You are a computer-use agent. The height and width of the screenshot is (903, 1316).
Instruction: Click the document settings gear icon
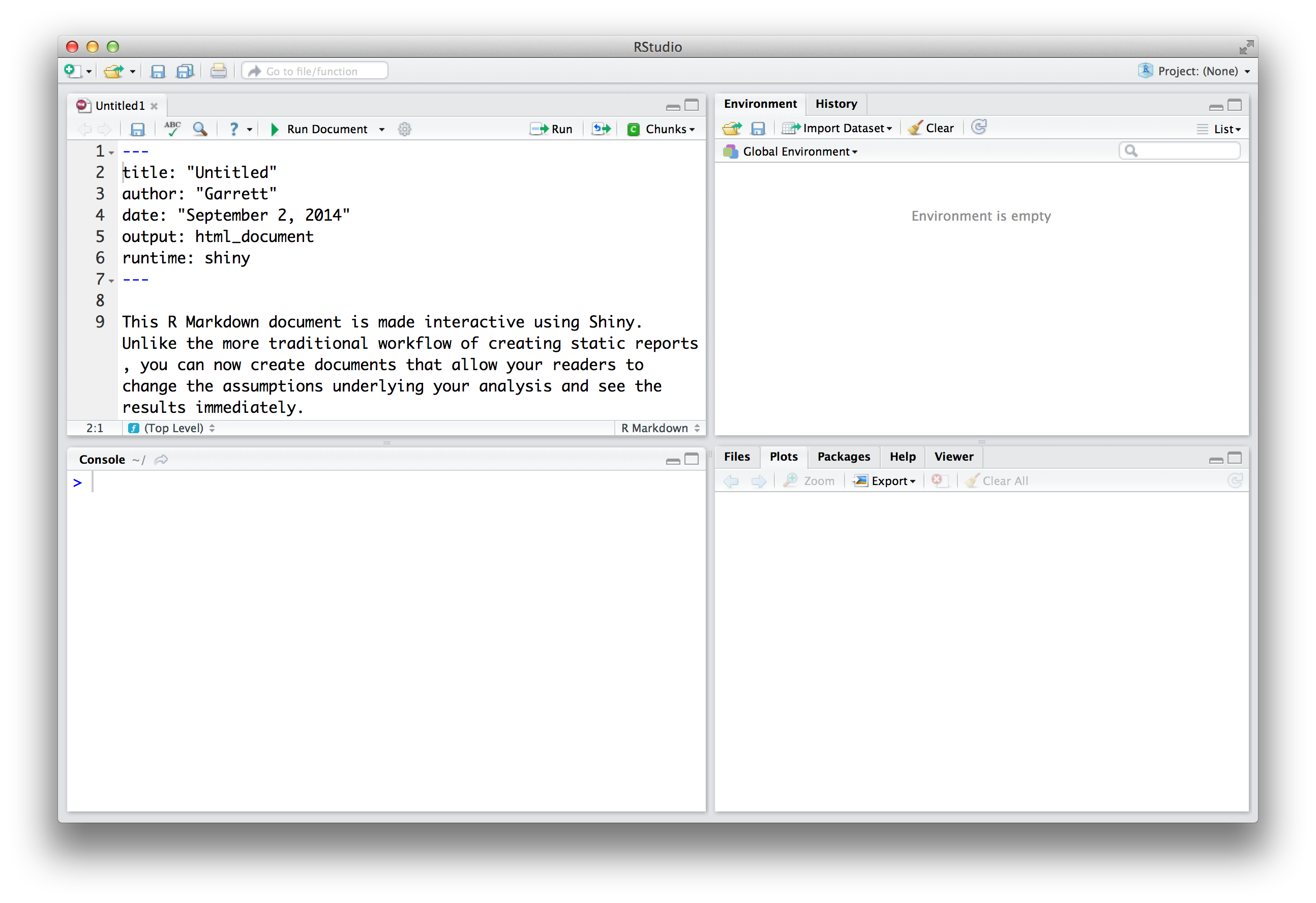[404, 129]
